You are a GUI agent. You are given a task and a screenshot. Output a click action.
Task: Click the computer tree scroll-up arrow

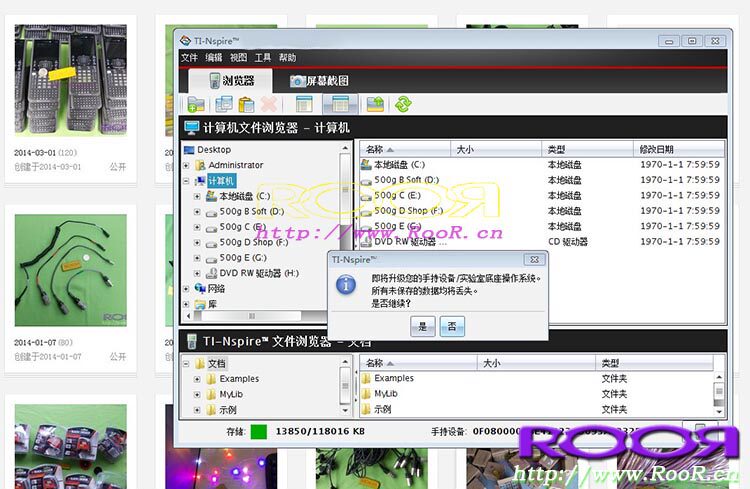(x=345, y=148)
